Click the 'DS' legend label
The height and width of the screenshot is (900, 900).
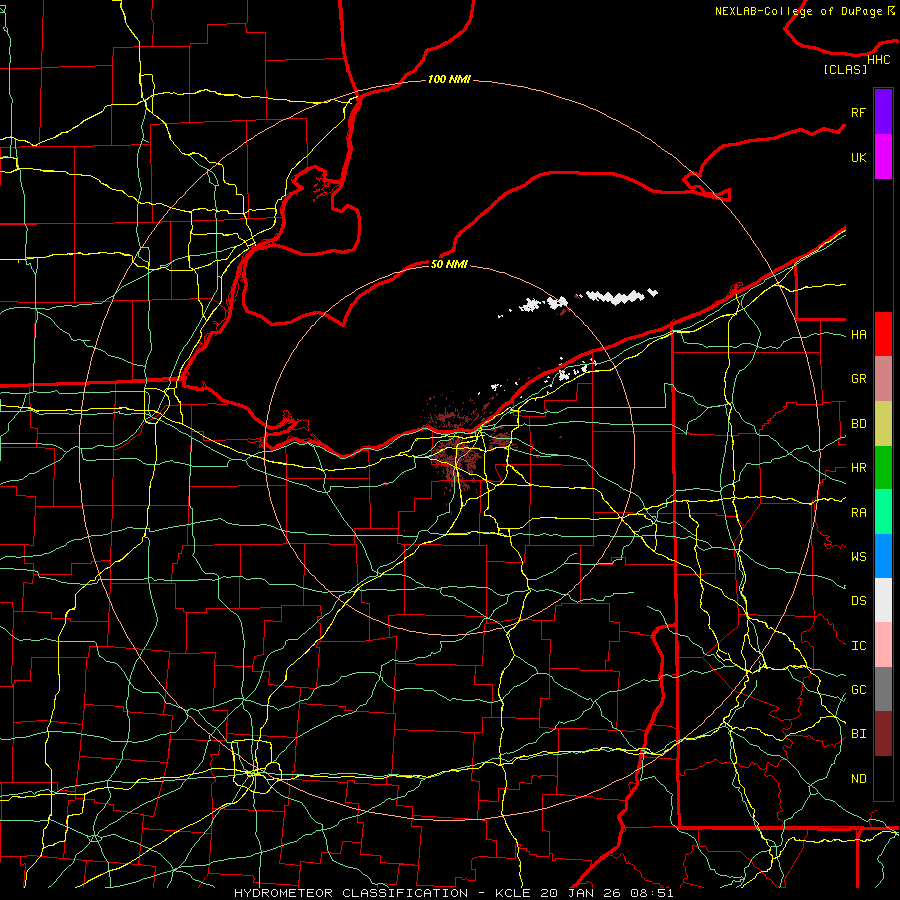coord(858,601)
